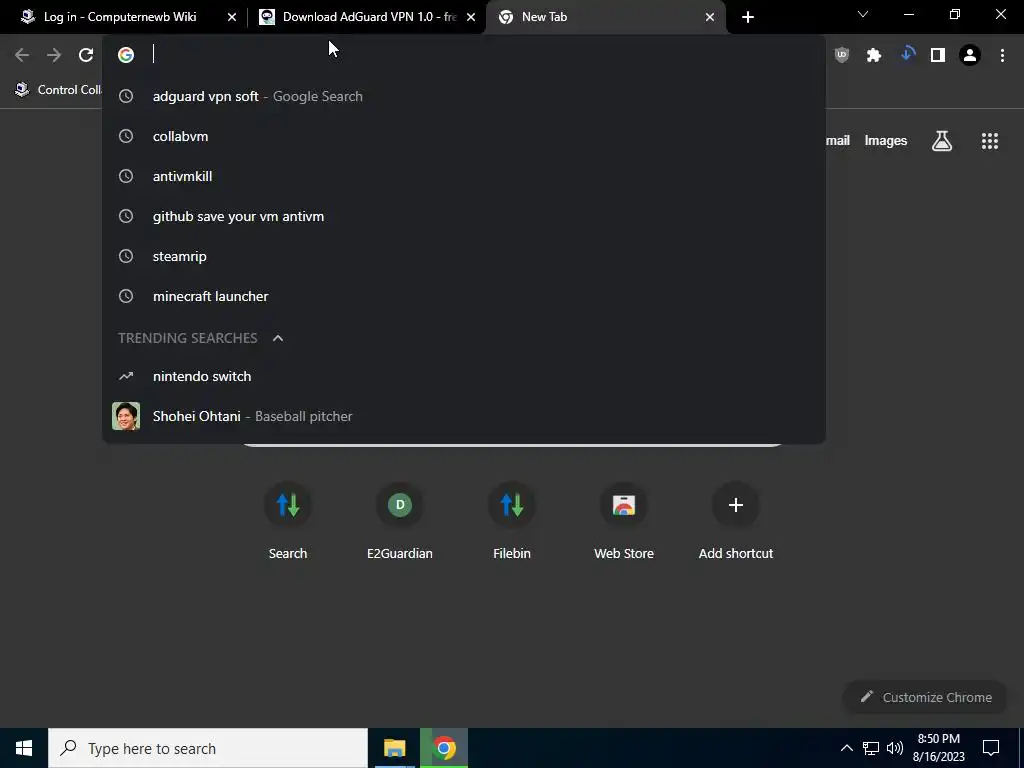The height and width of the screenshot is (768, 1024).
Task: Click the blue download-refresh extension icon
Action: 907,55
